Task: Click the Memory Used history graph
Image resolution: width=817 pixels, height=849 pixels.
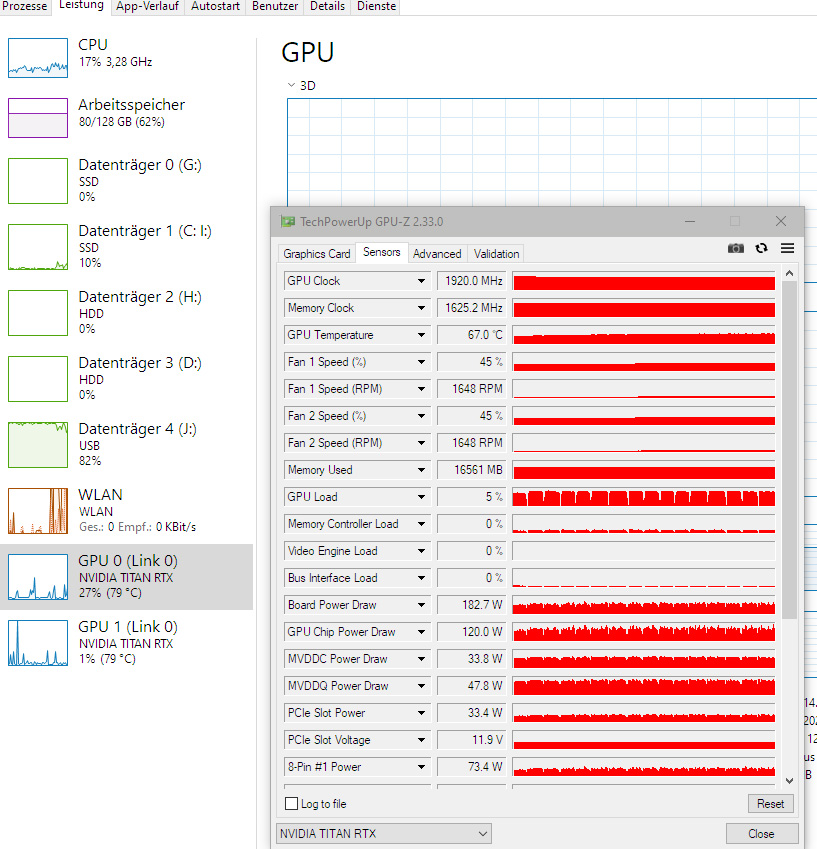Action: click(x=644, y=470)
